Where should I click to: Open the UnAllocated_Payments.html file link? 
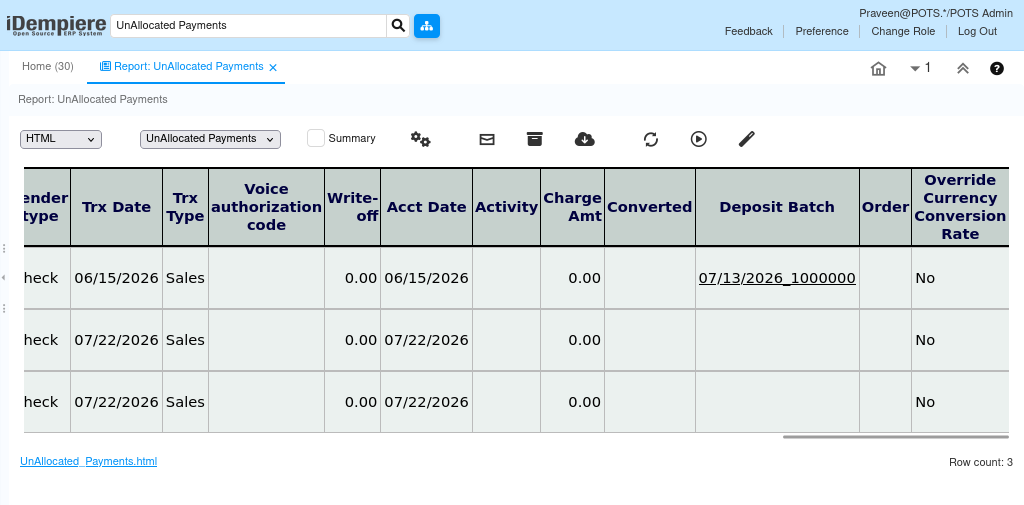point(88,461)
